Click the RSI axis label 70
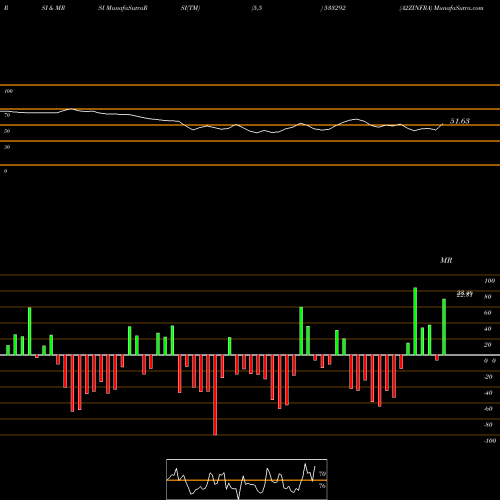Viewport: 500px width, 500px height. 7,115
